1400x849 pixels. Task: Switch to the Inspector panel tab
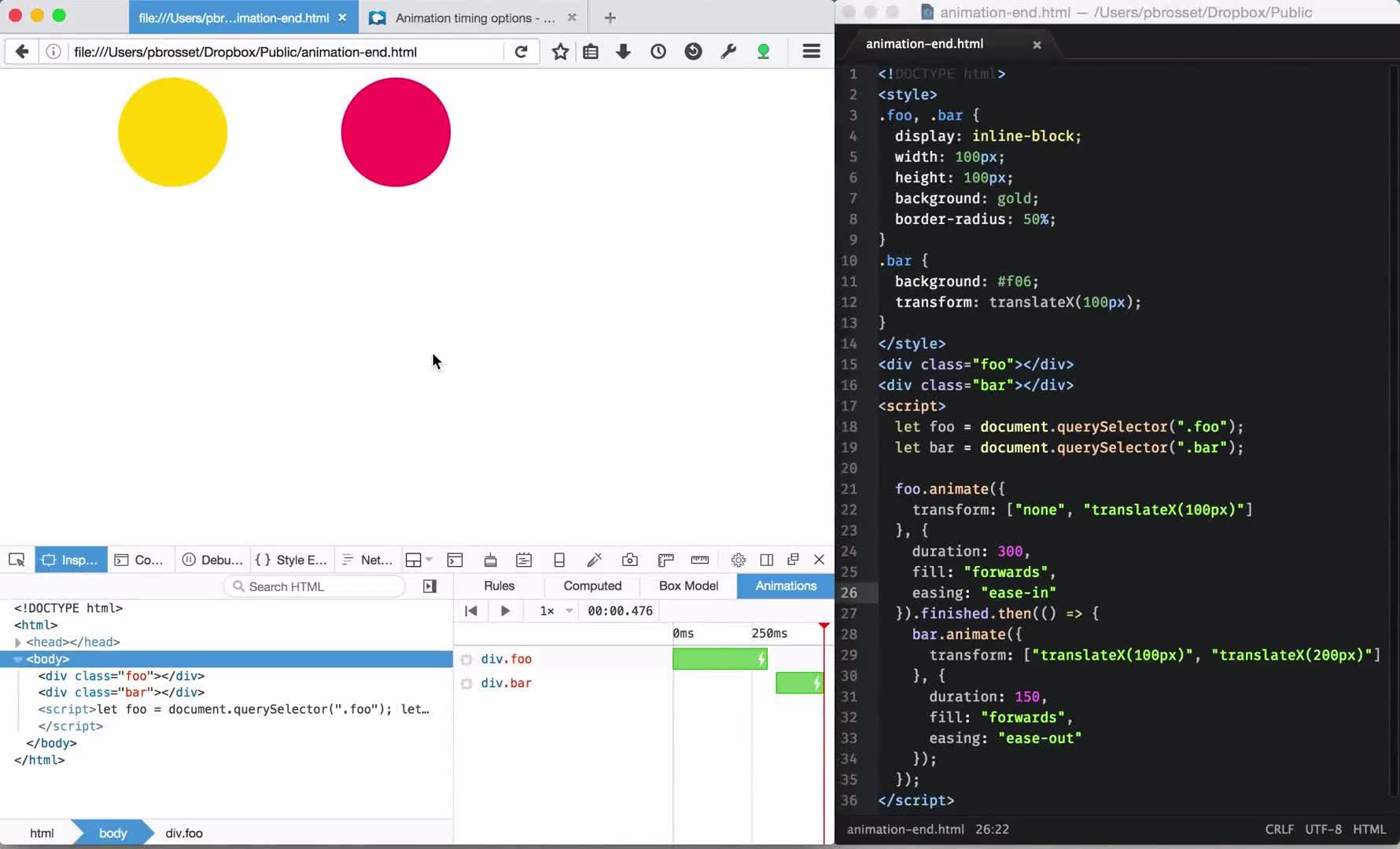(71, 560)
